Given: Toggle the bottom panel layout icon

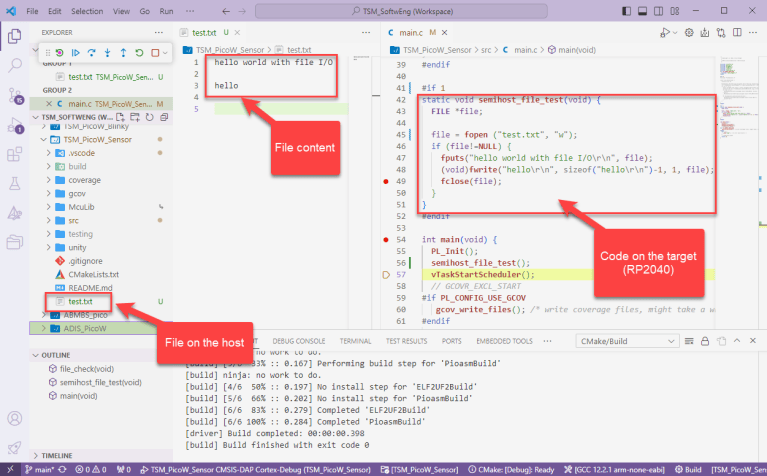Looking at the screenshot, I should [x=642, y=11].
